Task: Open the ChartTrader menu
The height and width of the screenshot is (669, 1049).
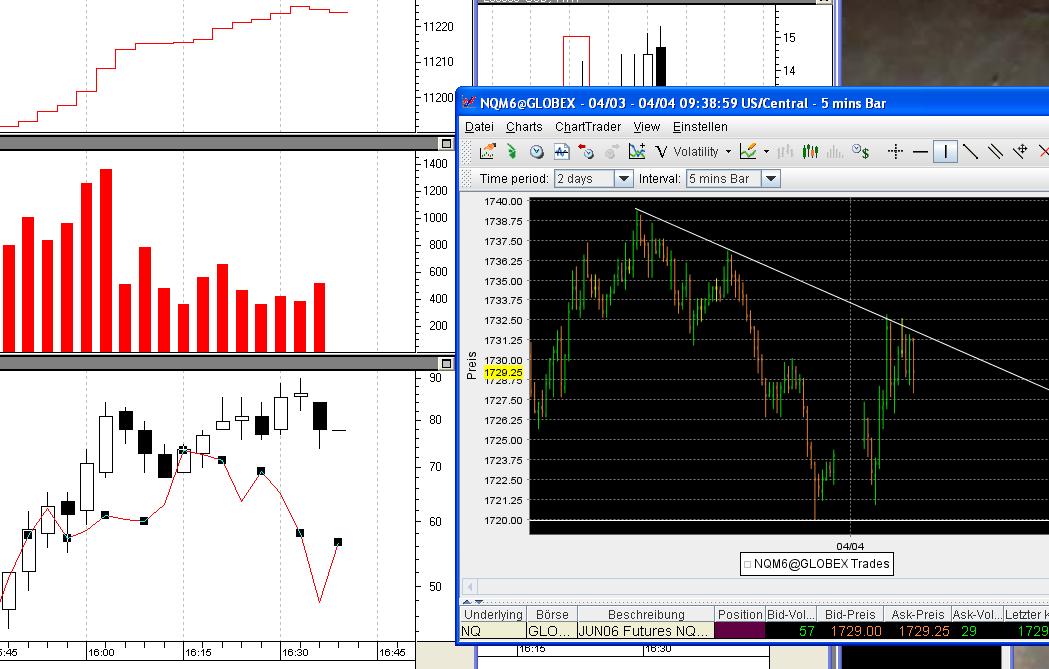Action: pos(588,127)
